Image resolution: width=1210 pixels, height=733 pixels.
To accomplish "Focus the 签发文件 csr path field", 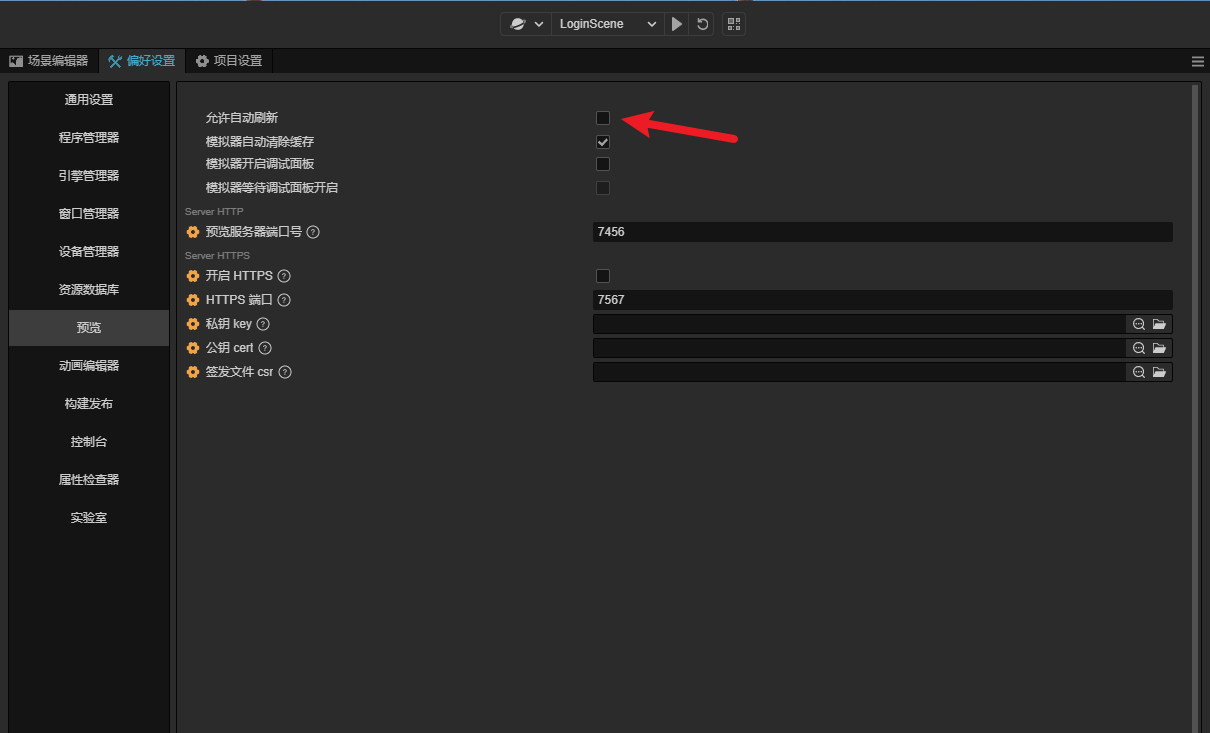I will [x=860, y=372].
